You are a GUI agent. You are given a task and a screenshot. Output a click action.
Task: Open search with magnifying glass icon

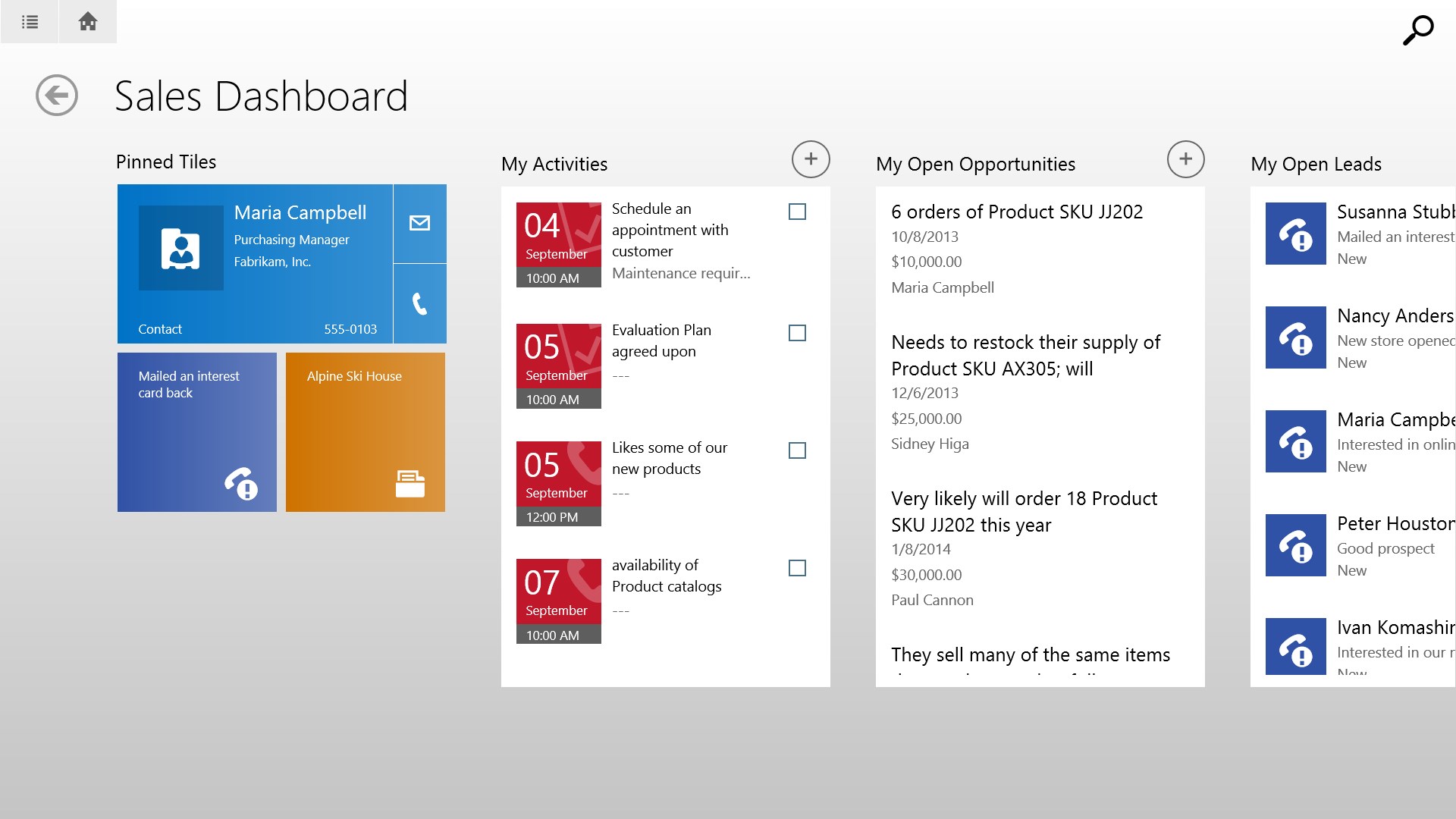pos(1417,31)
